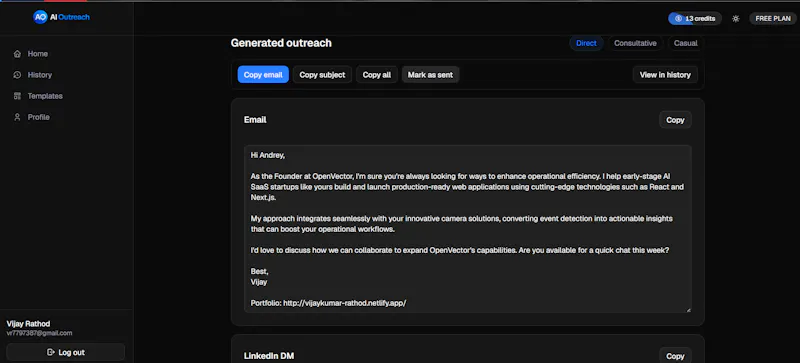This screenshot has height=363, width=800.
Task: Toggle the light/dark theme sun icon
Action: 735,18
